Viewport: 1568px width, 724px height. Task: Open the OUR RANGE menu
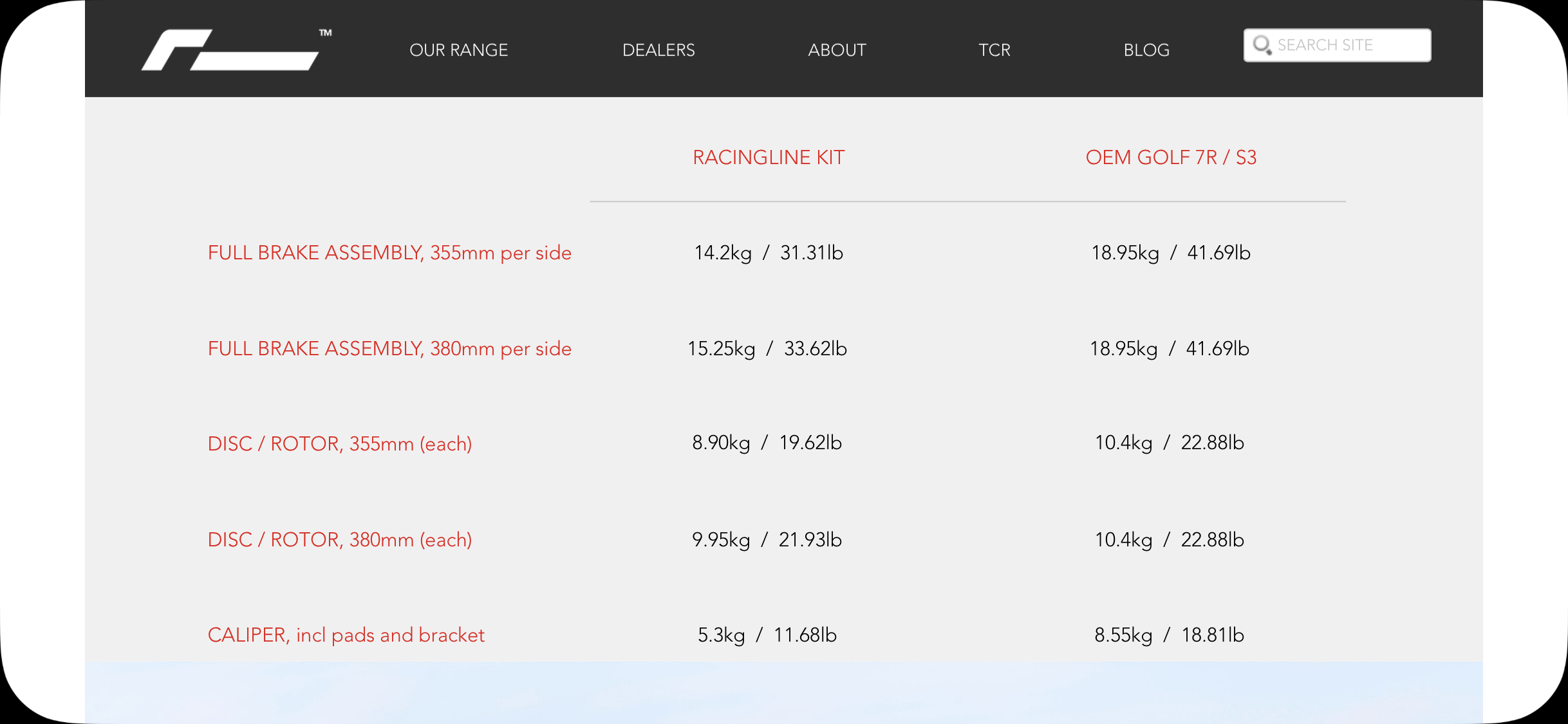(458, 50)
